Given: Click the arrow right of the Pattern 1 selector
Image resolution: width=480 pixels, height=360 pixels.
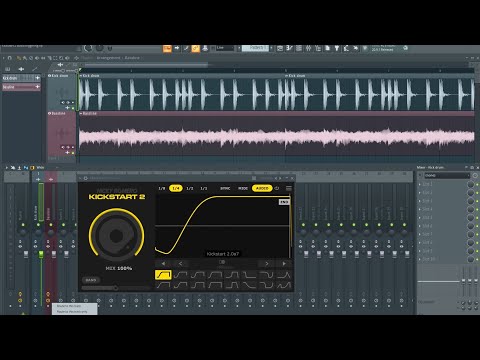Looking at the screenshot, I should click(x=271, y=48).
